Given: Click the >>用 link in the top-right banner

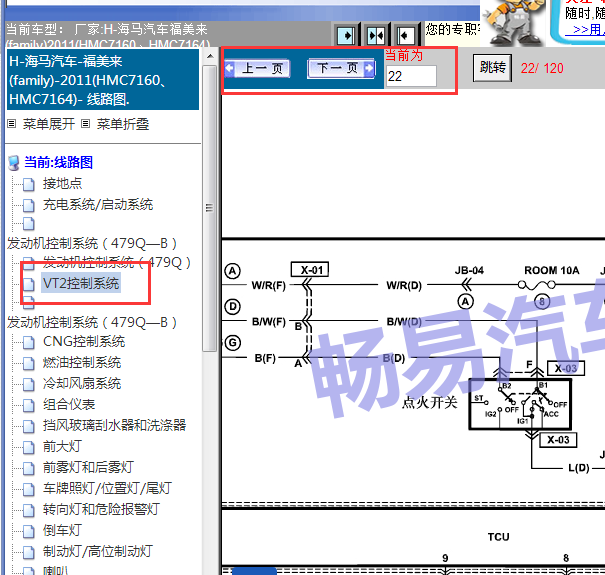Looking at the screenshot, I should pos(585,30).
